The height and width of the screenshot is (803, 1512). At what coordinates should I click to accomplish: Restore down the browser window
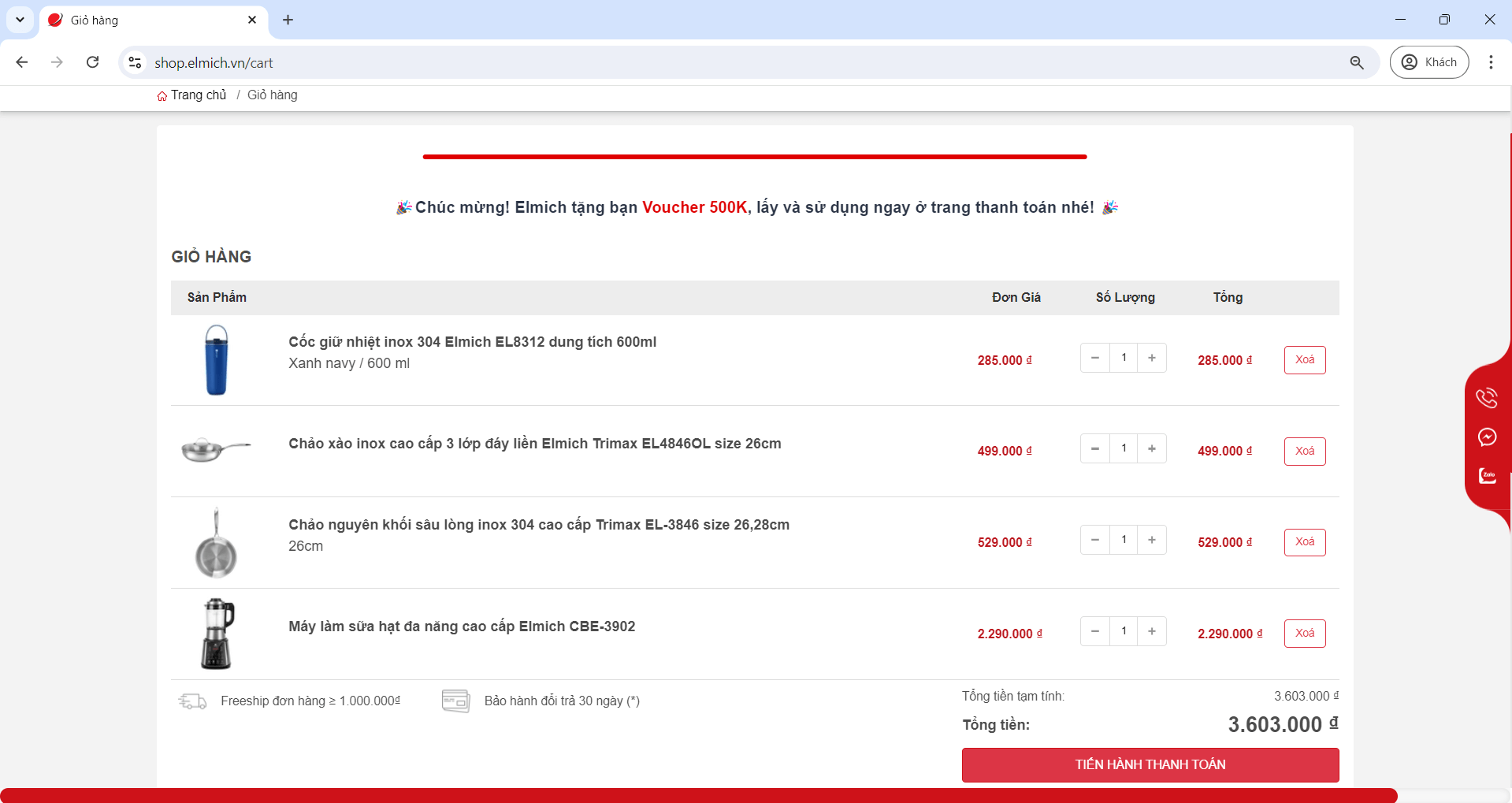pos(1444,20)
